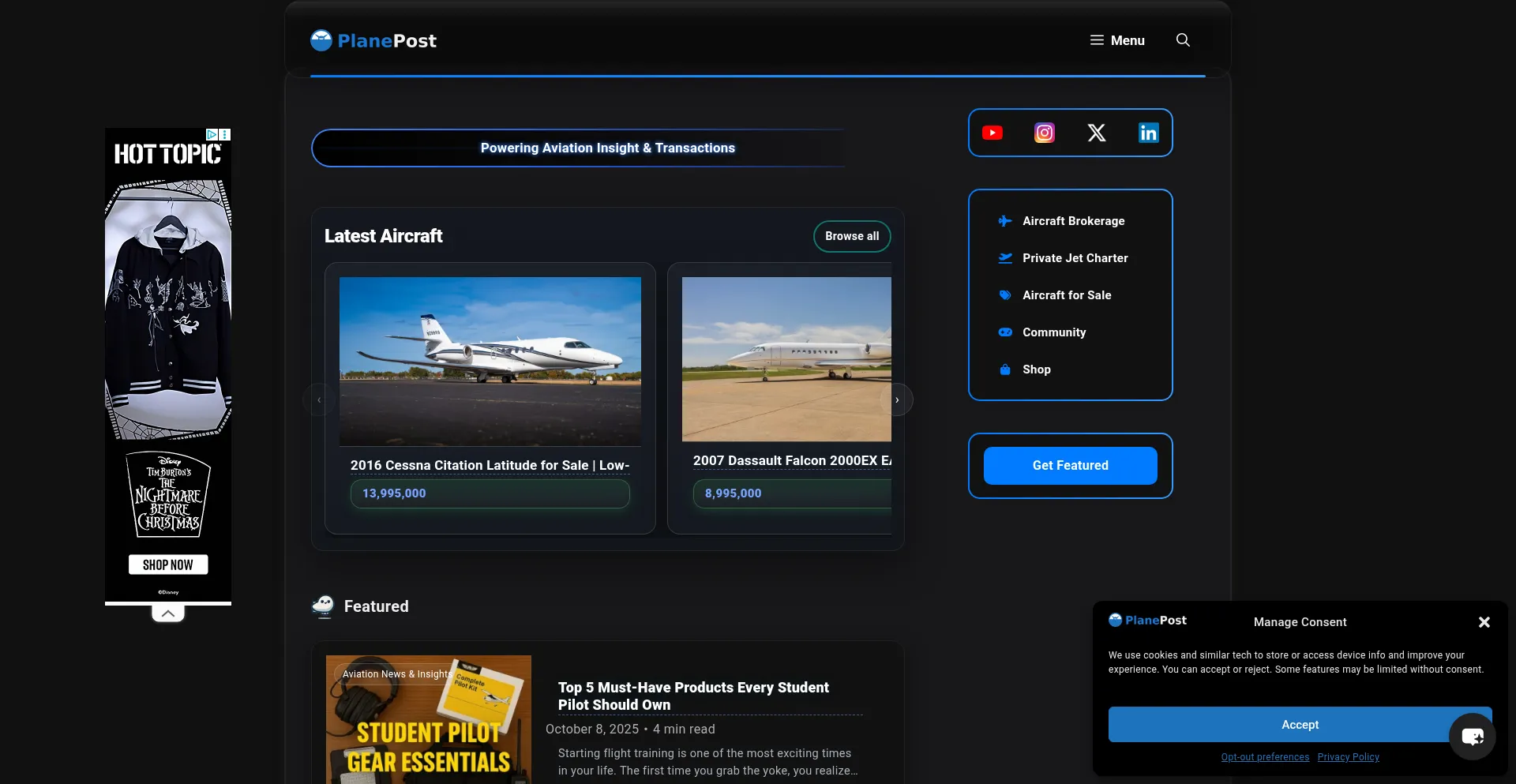Open the Cessna Citation Latitude listing photo
Image resolution: width=1516 pixels, height=784 pixels.
tap(490, 361)
